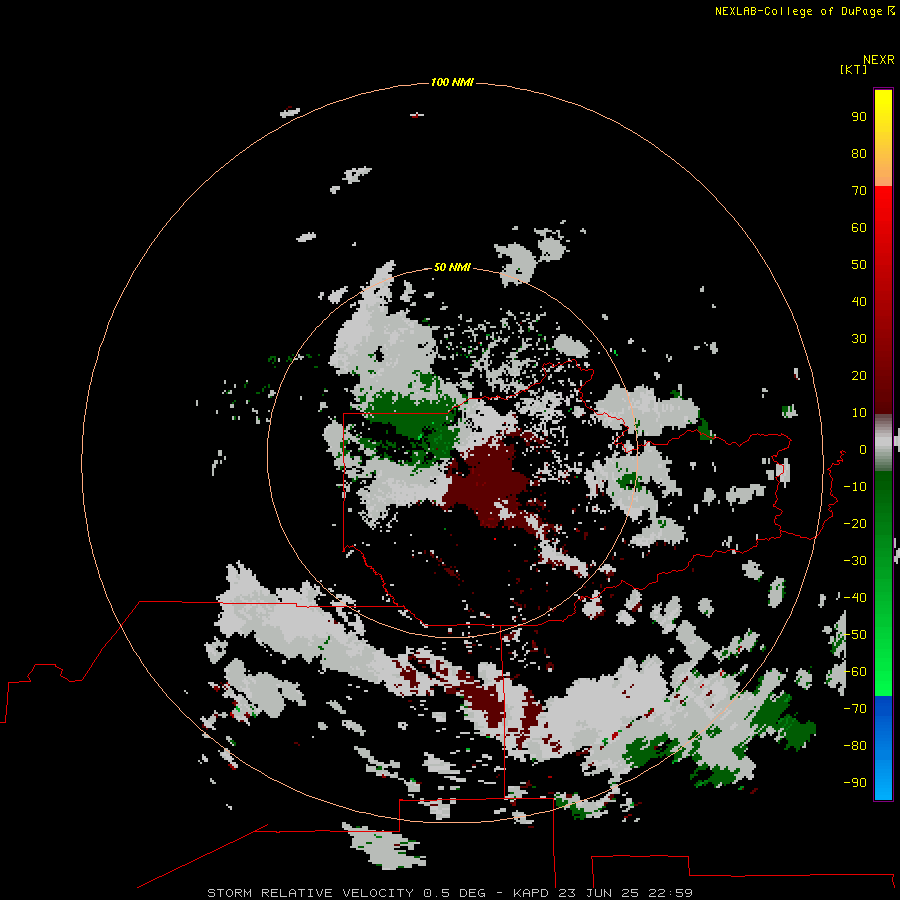Click the 50 NMI range ring label
Viewport: 900px width, 900px height.
point(452,267)
